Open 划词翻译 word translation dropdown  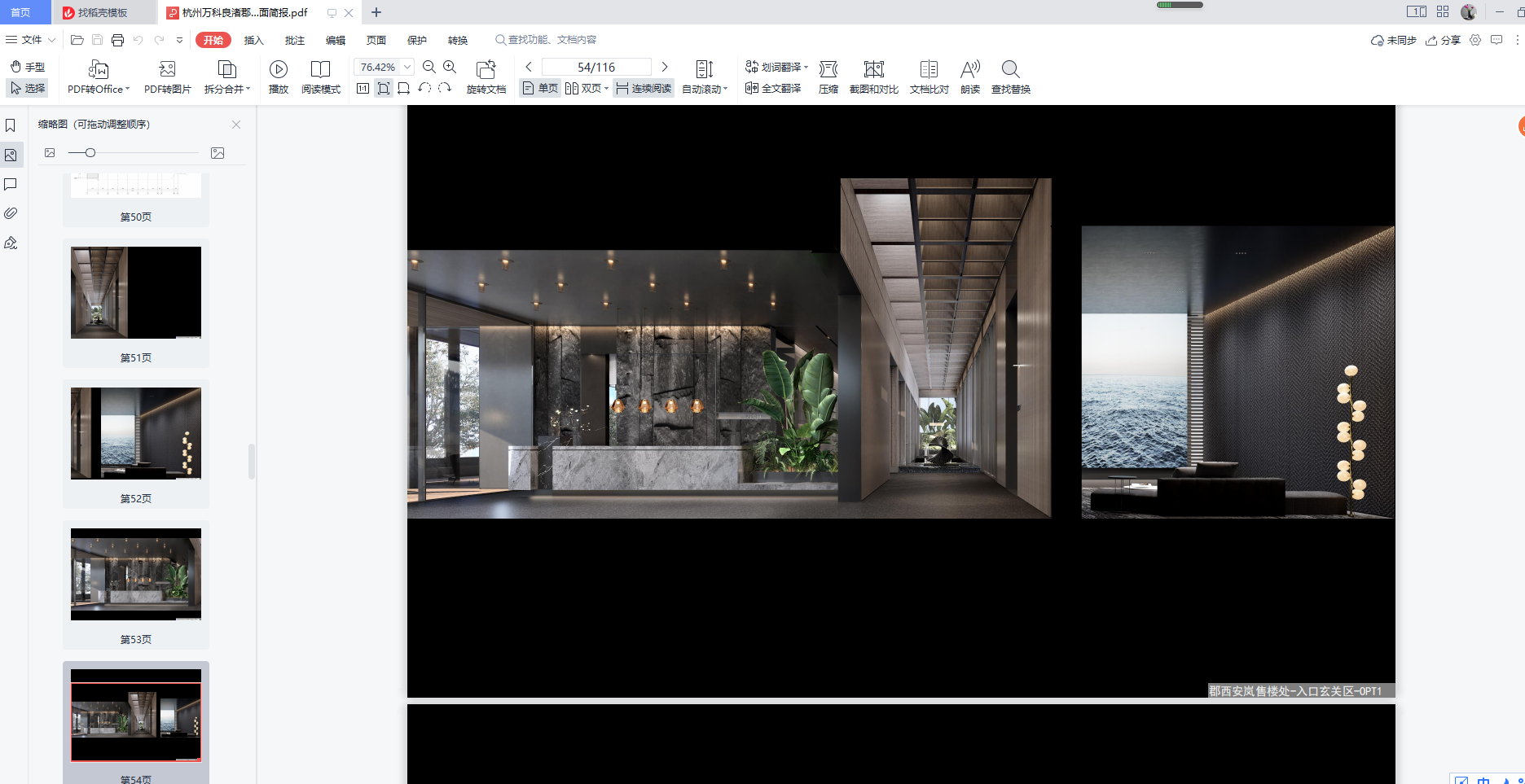(777, 67)
